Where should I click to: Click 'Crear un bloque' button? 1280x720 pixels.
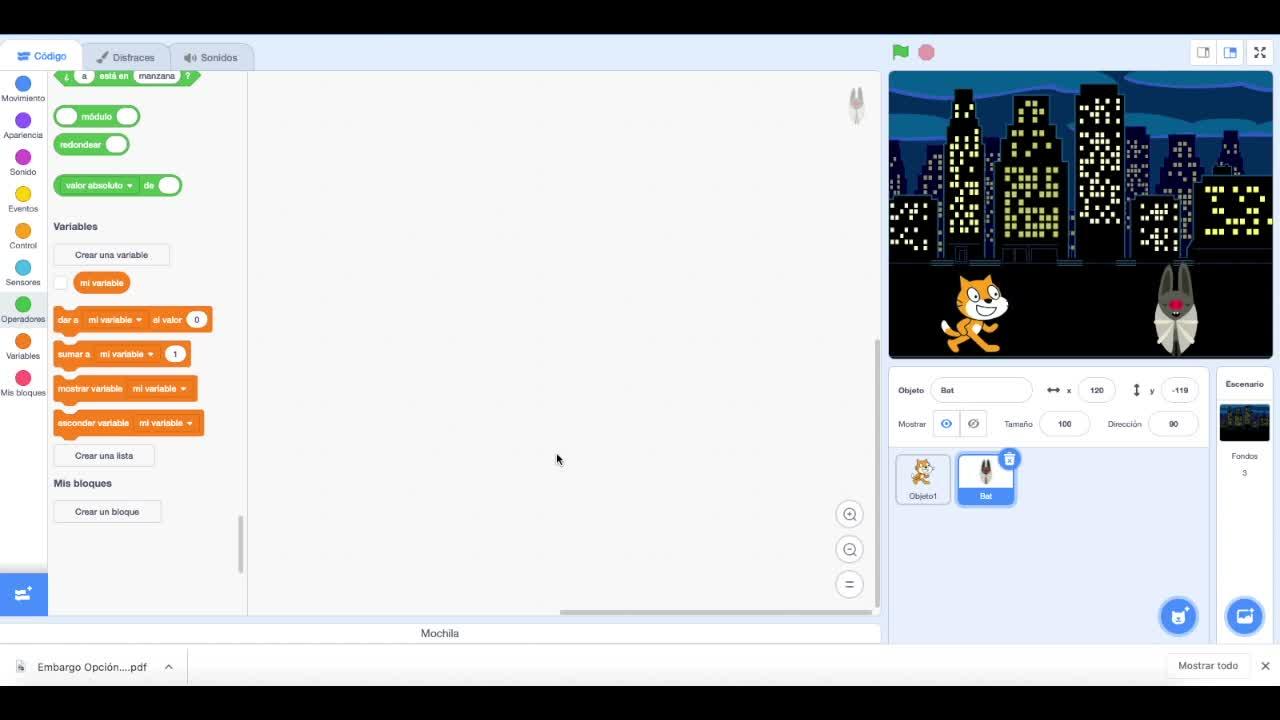click(107, 512)
